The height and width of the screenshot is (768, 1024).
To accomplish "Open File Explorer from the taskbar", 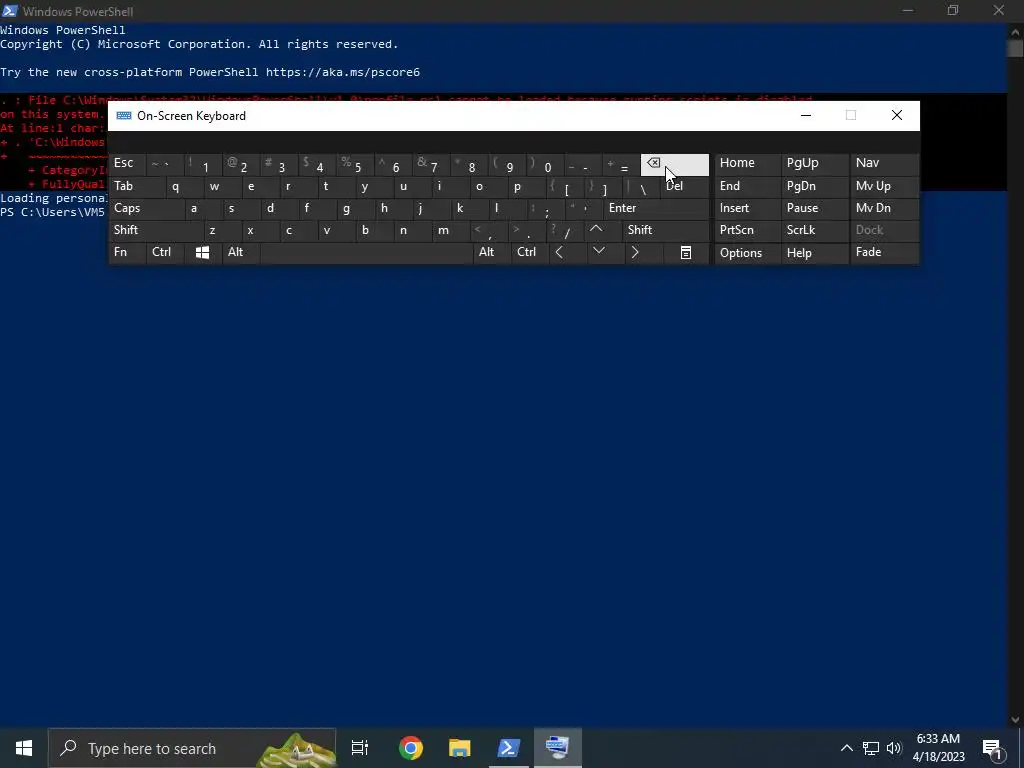I will pyautogui.click(x=460, y=748).
